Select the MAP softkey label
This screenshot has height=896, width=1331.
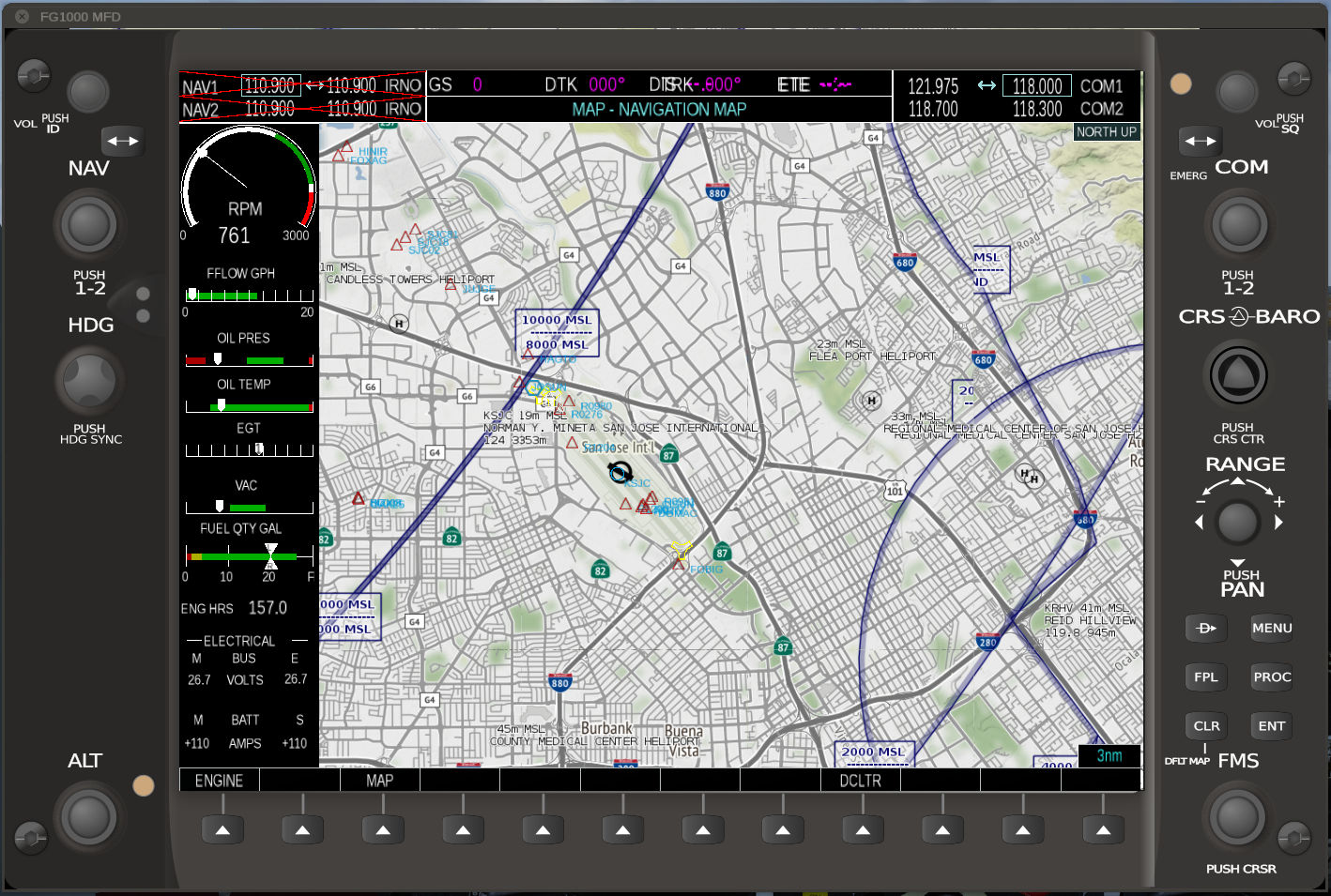pyautogui.click(x=379, y=781)
